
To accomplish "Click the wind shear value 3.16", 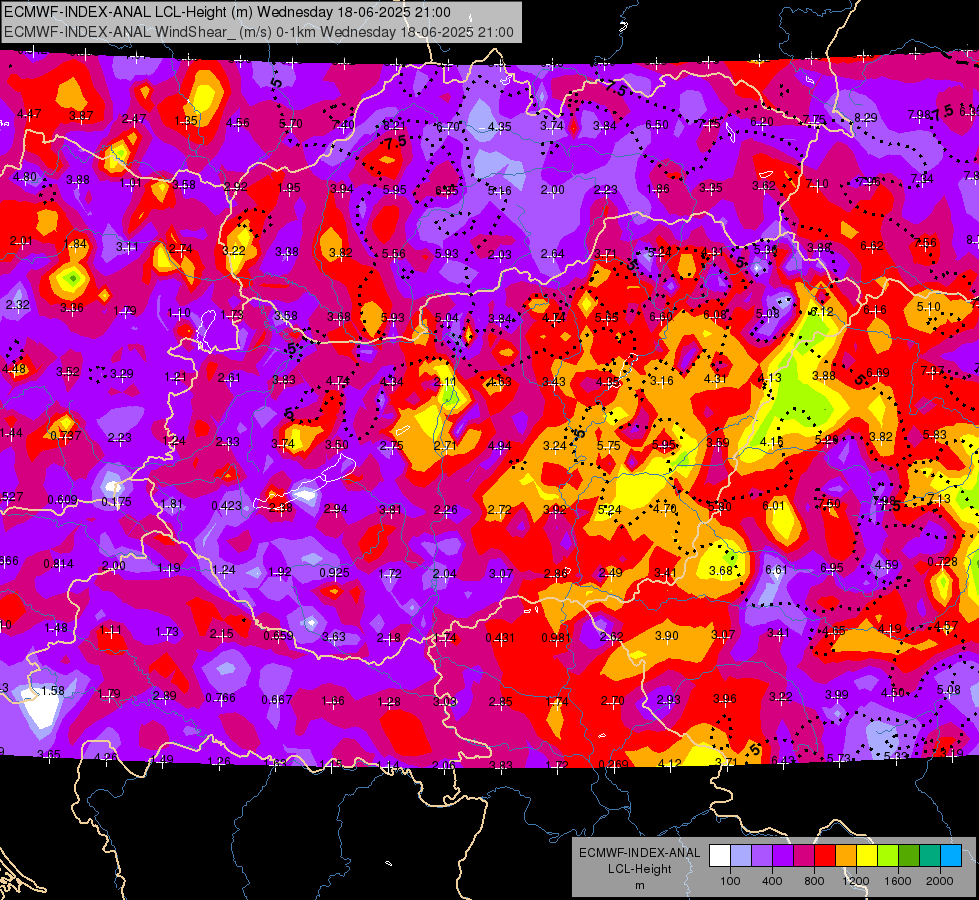I will (661, 380).
